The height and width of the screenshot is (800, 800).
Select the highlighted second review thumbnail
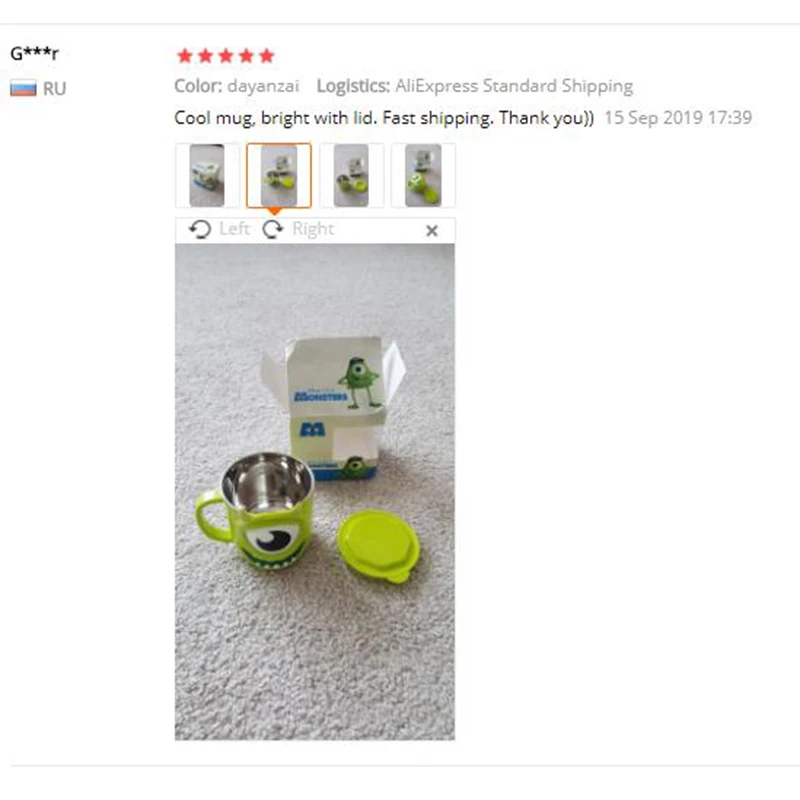(x=279, y=176)
